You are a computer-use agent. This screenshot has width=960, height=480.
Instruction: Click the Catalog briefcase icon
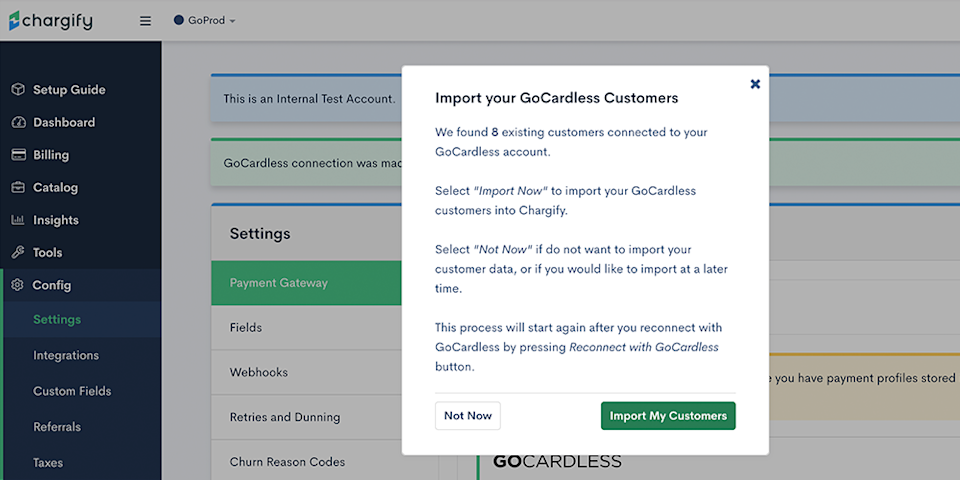tap(18, 187)
